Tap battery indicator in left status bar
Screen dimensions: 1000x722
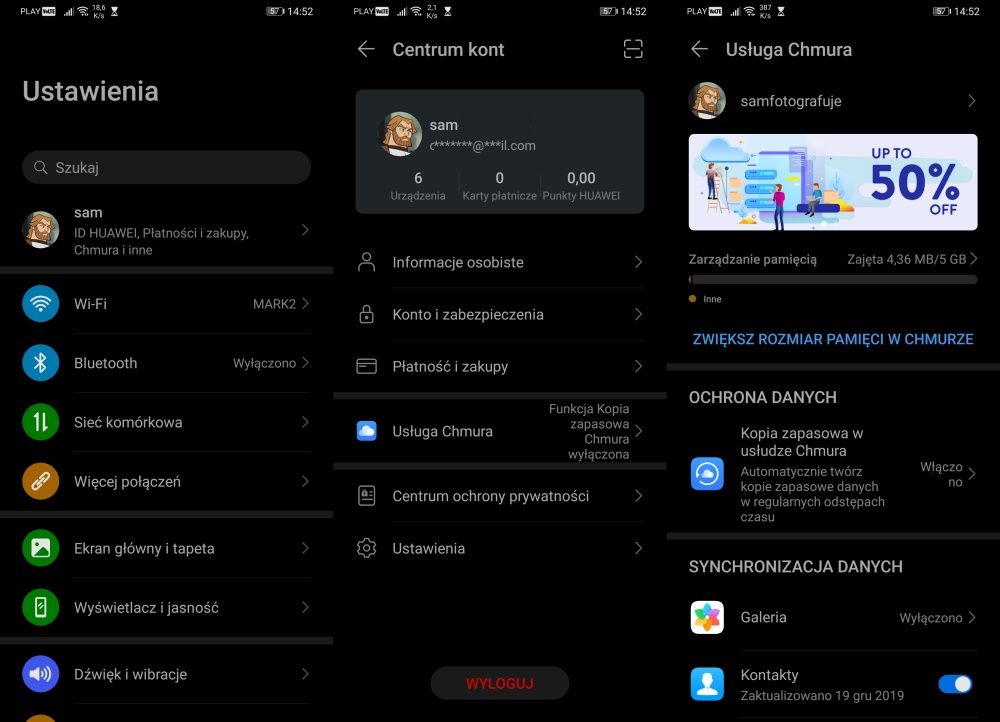click(275, 11)
